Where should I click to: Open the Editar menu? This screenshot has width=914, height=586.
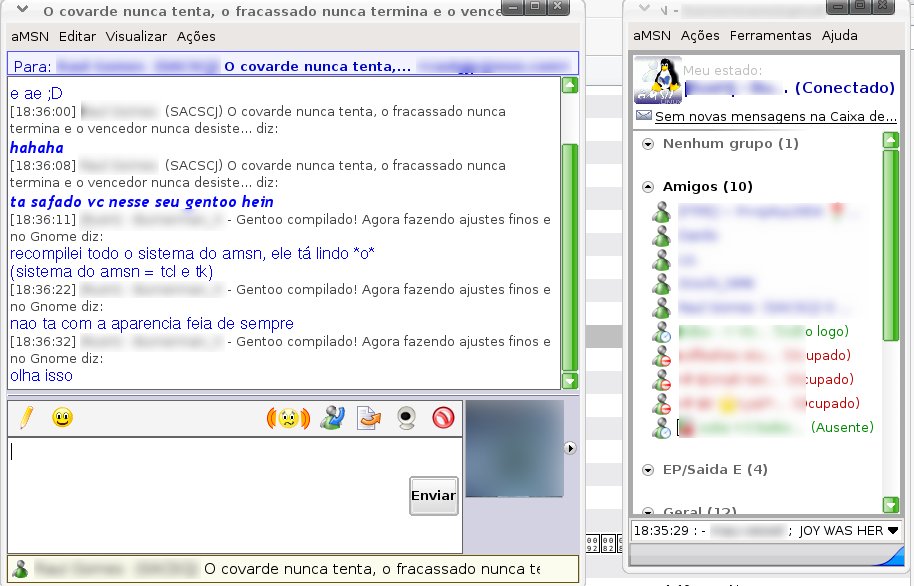click(77, 36)
